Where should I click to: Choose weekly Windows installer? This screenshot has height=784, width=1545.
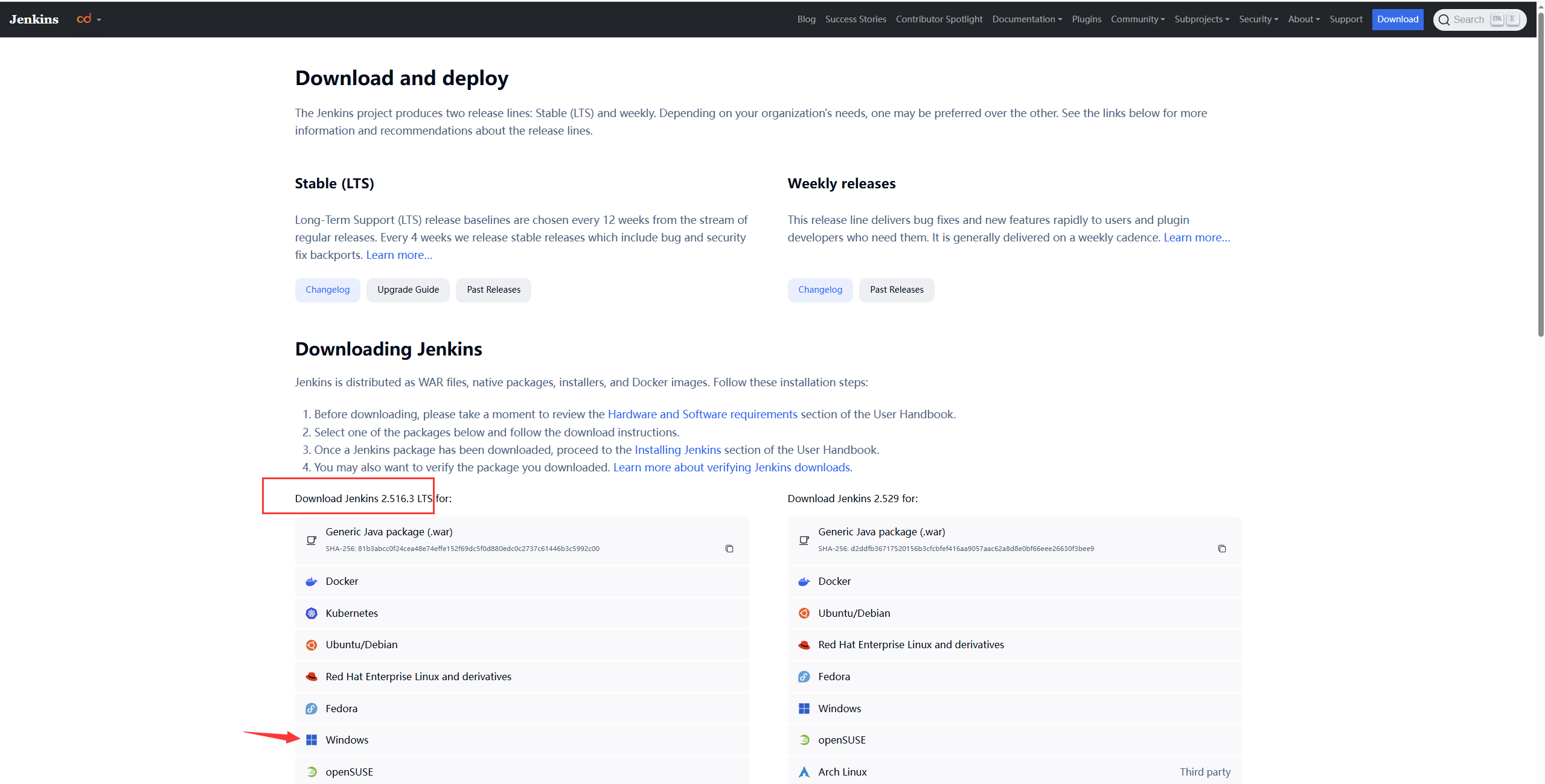coord(1014,709)
